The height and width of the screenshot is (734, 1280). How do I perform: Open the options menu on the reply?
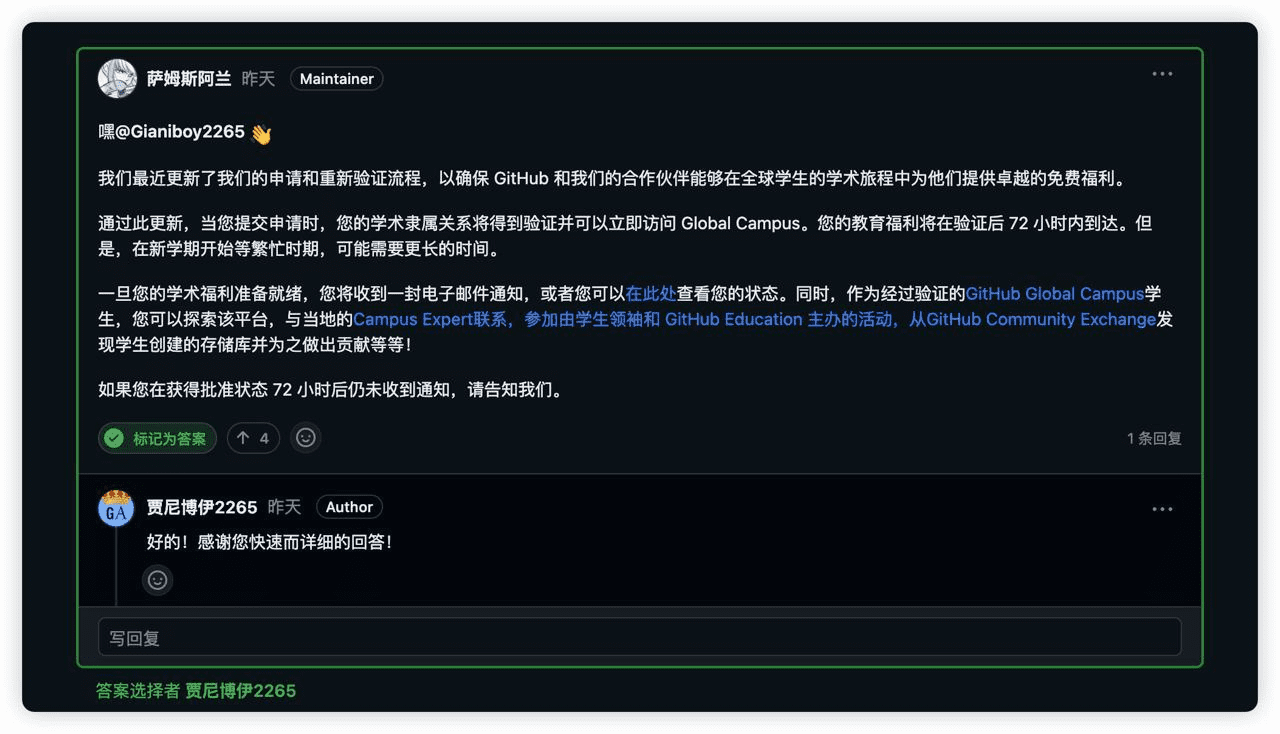(x=1162, y=508)
